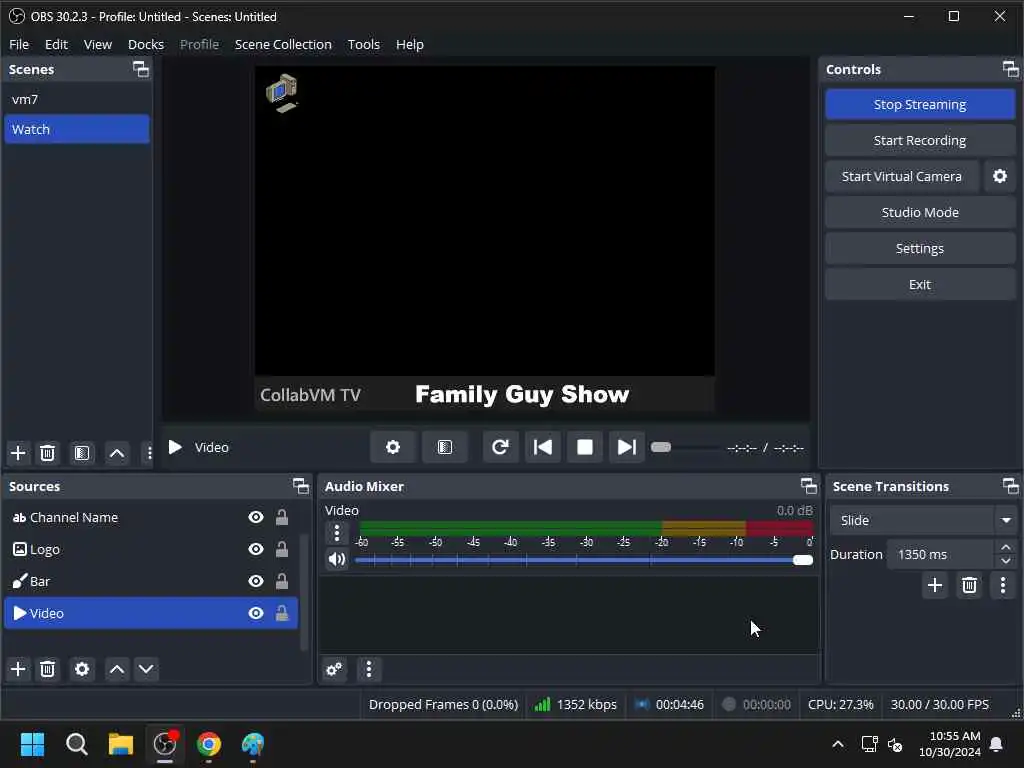Open OBS Settings from Controls

(x=920, y=248)
